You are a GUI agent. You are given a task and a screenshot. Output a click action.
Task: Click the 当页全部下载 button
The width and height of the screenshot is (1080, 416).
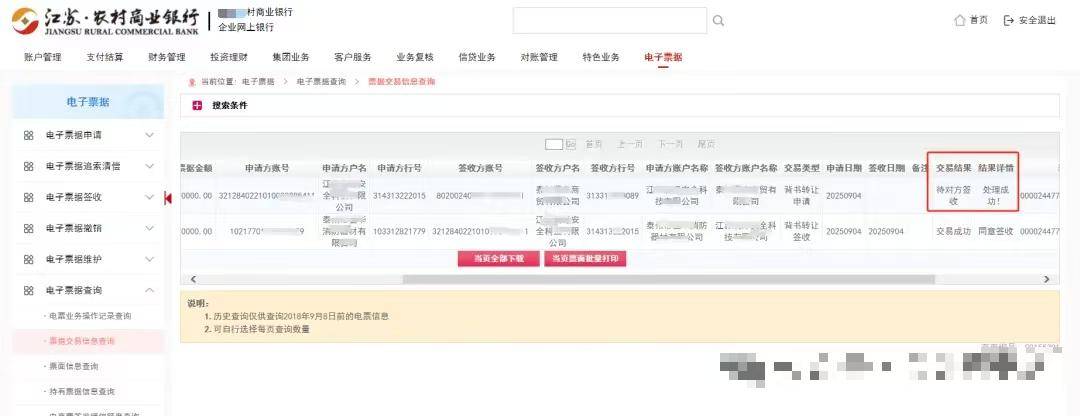pos(499,259)
